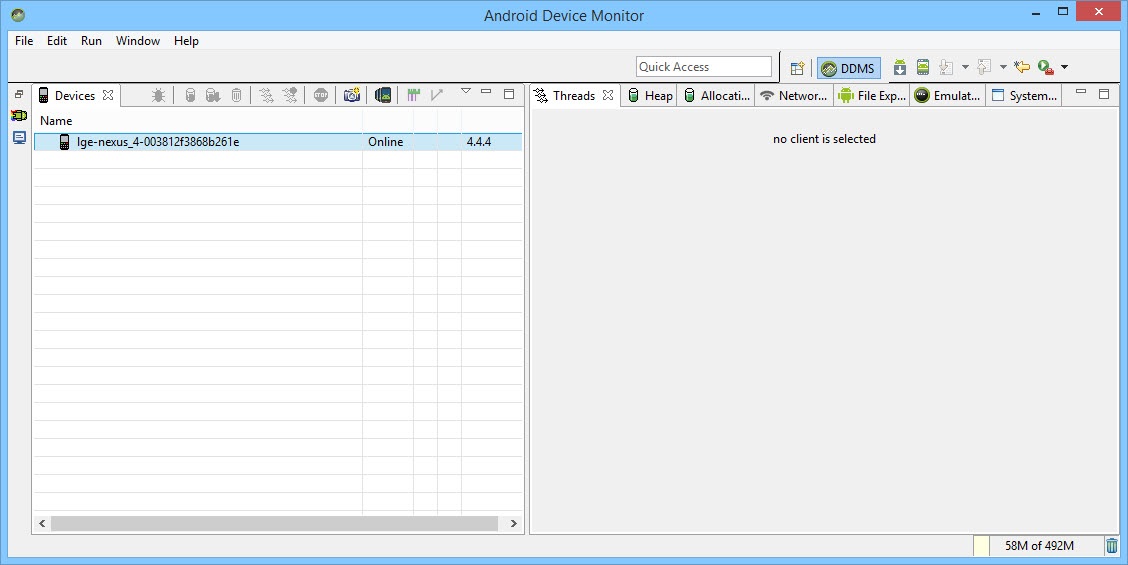Click the Capture system wide trace icon
This screenshot has width=1128, height=565.
413,95
